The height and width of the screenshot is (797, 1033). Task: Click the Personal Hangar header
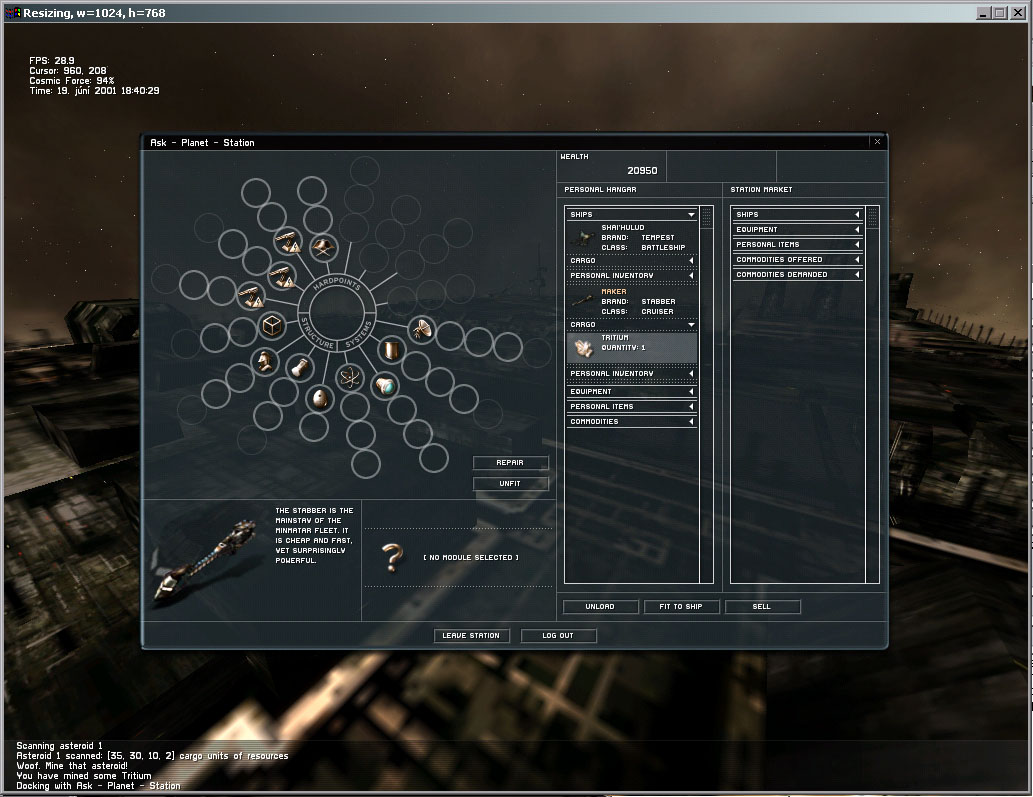pos(600,190)
